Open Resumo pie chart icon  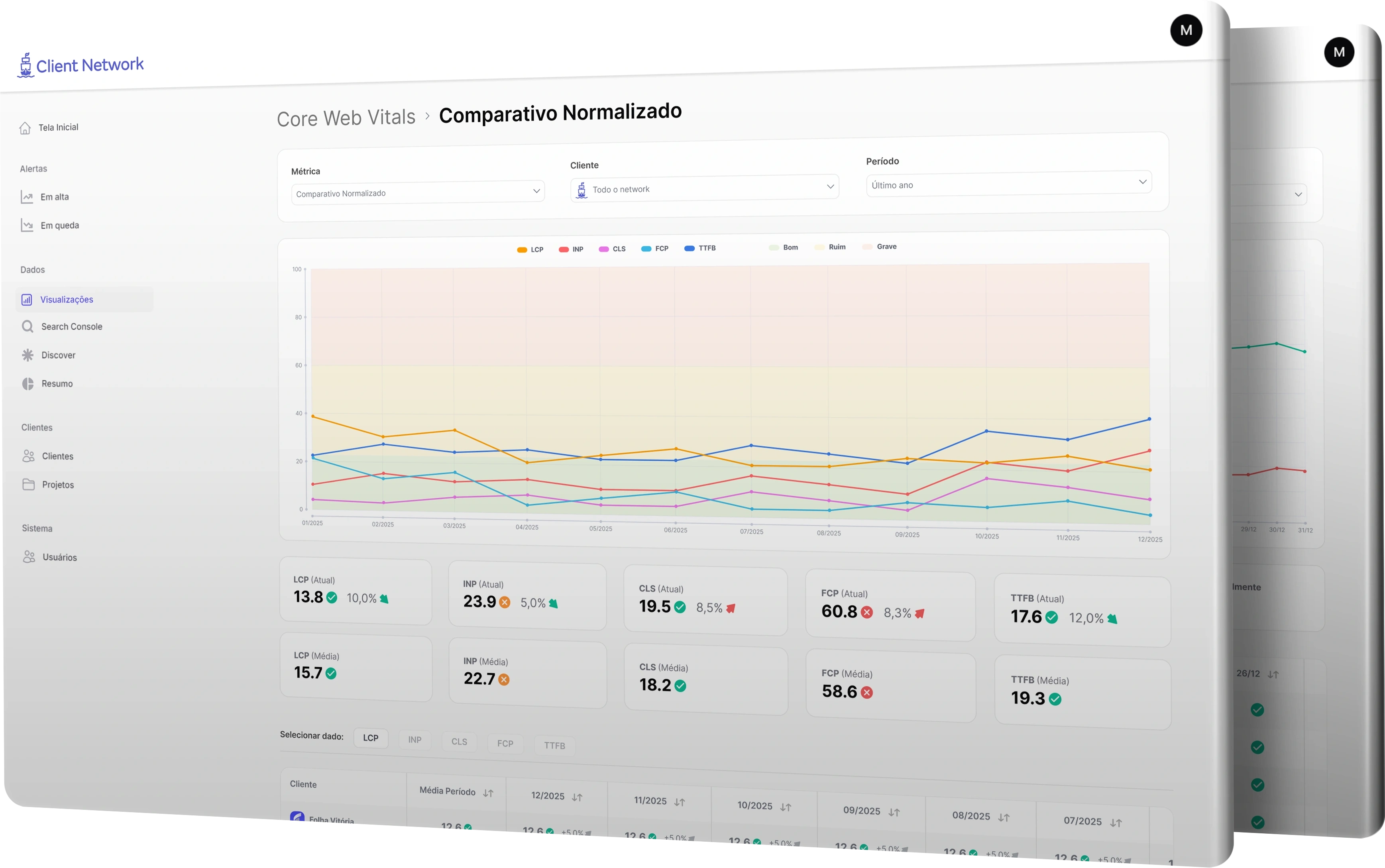click(x=28, y=383)
